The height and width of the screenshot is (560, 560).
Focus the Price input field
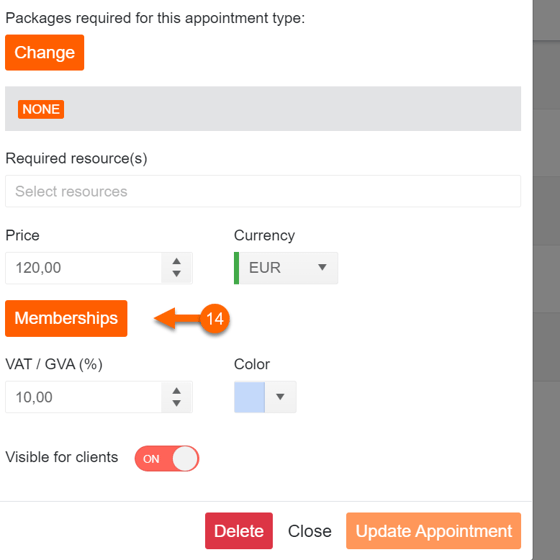click(x=84, y=268)
